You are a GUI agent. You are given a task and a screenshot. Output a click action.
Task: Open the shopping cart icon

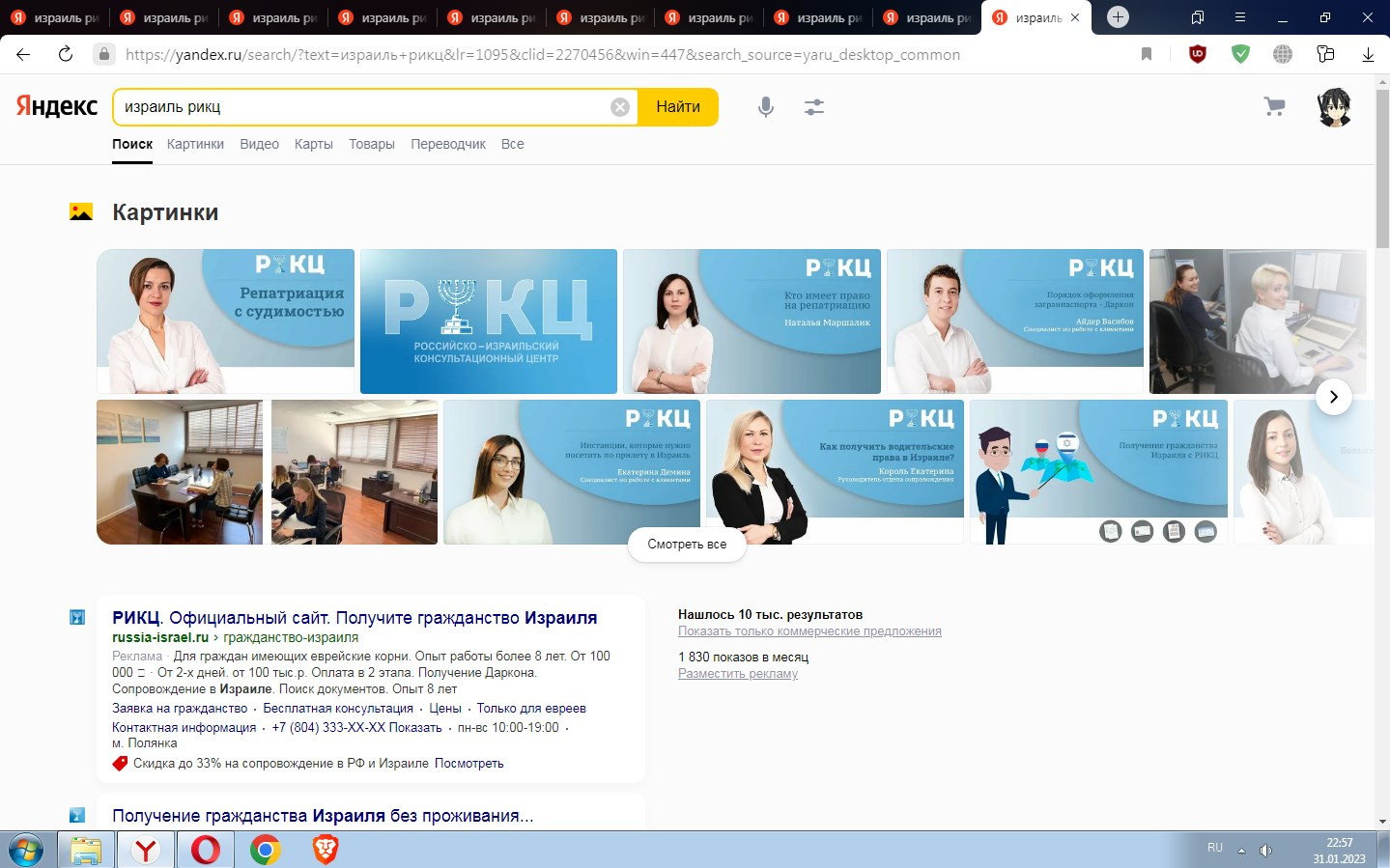[x=1275, y=106]
